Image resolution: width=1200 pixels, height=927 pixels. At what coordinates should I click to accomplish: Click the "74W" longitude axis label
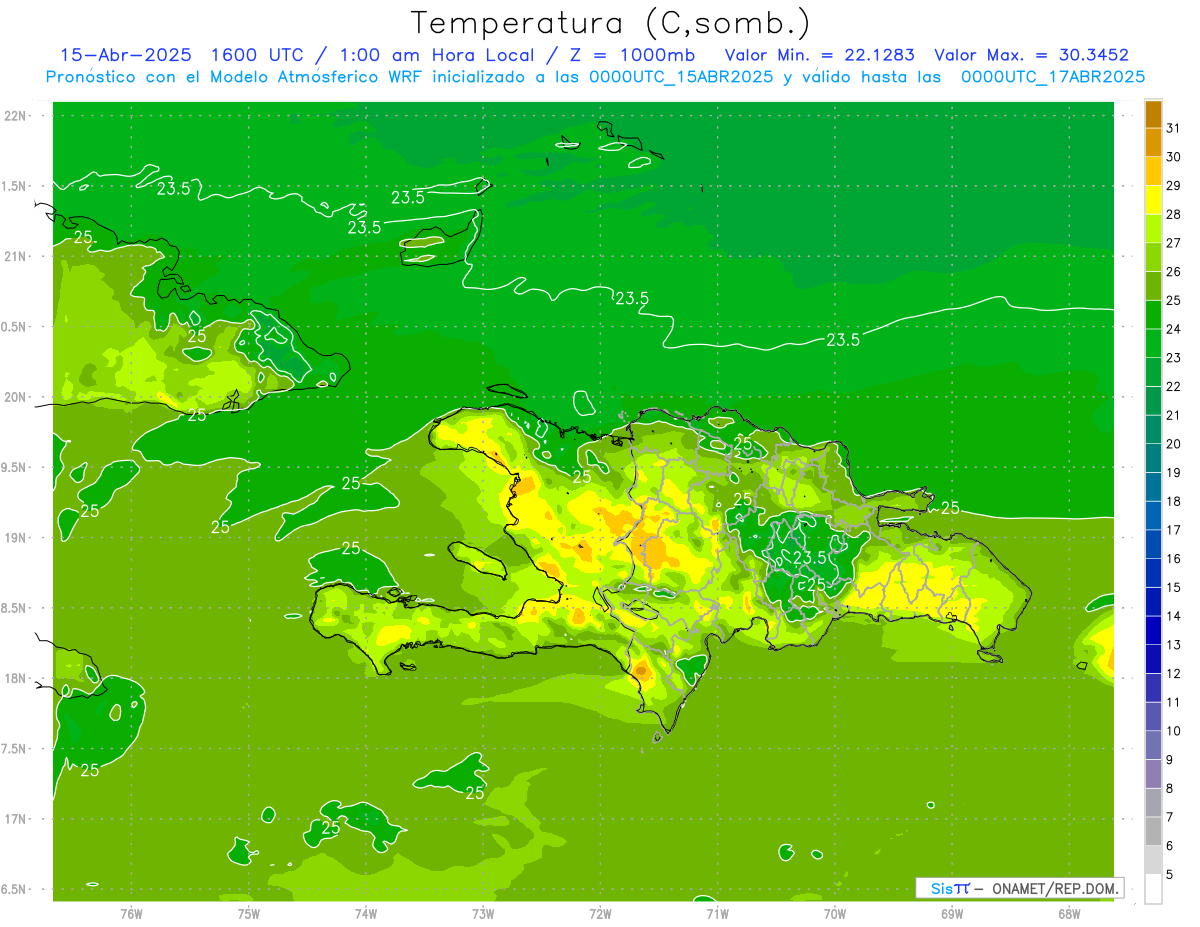point(365,914)
